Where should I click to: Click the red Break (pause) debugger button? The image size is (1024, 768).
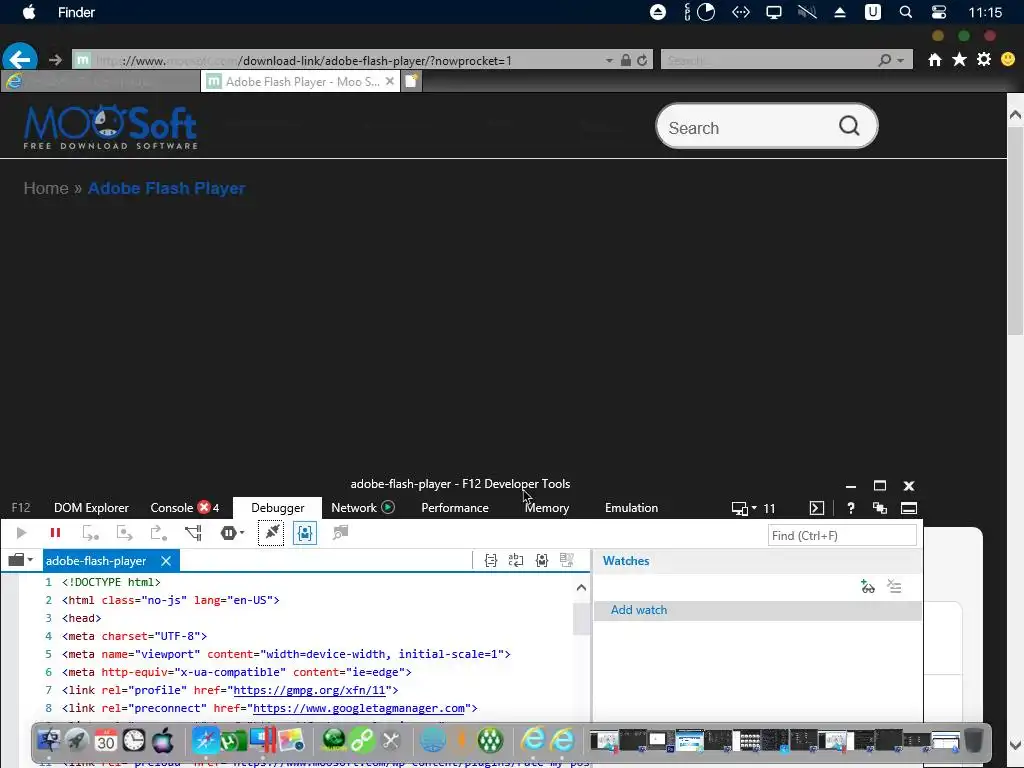(56, 533)
